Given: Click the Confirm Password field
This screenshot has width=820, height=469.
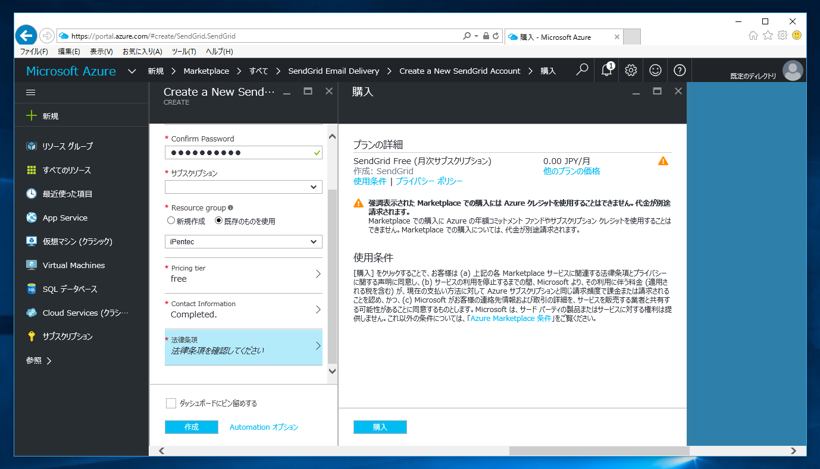Looking at the screenshot, I should pyautogui.click(x=244, y=153).
